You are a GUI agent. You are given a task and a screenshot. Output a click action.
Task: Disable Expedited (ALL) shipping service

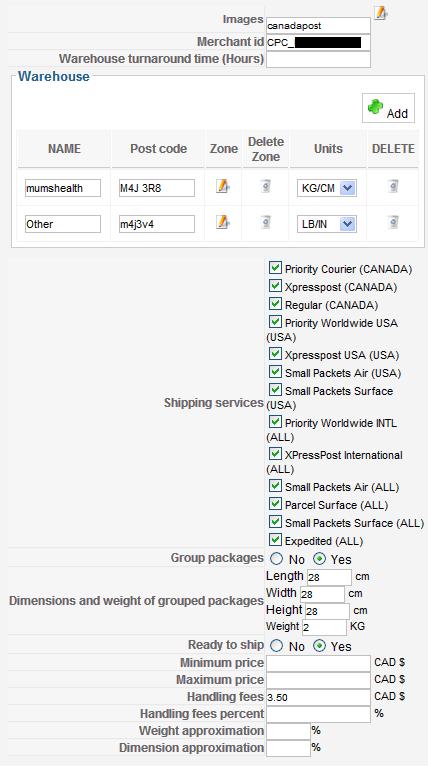[x=275, y=540]
